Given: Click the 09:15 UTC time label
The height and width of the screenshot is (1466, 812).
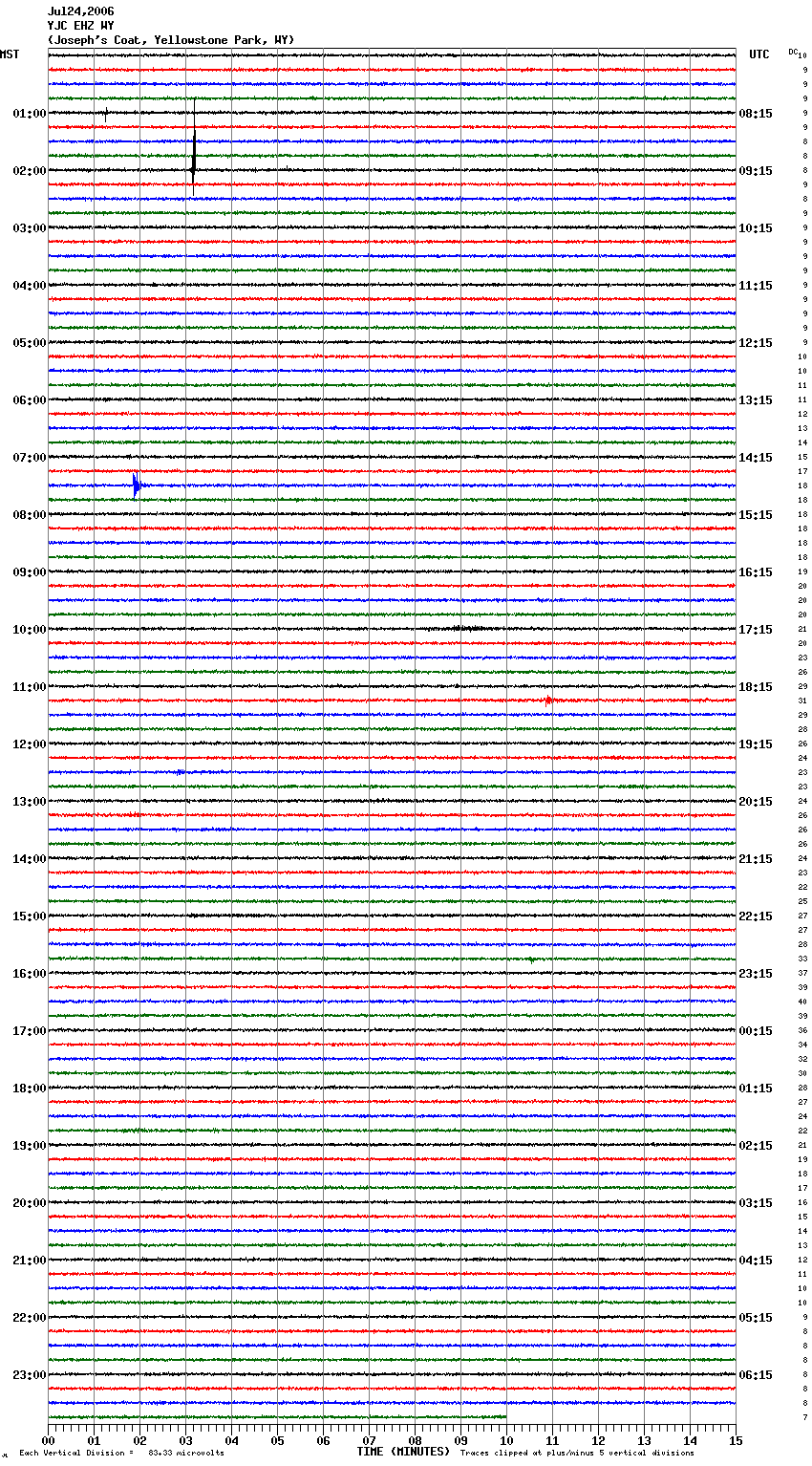Looking at the screenshot, I should pyautogui.click(x=756, y=171).
